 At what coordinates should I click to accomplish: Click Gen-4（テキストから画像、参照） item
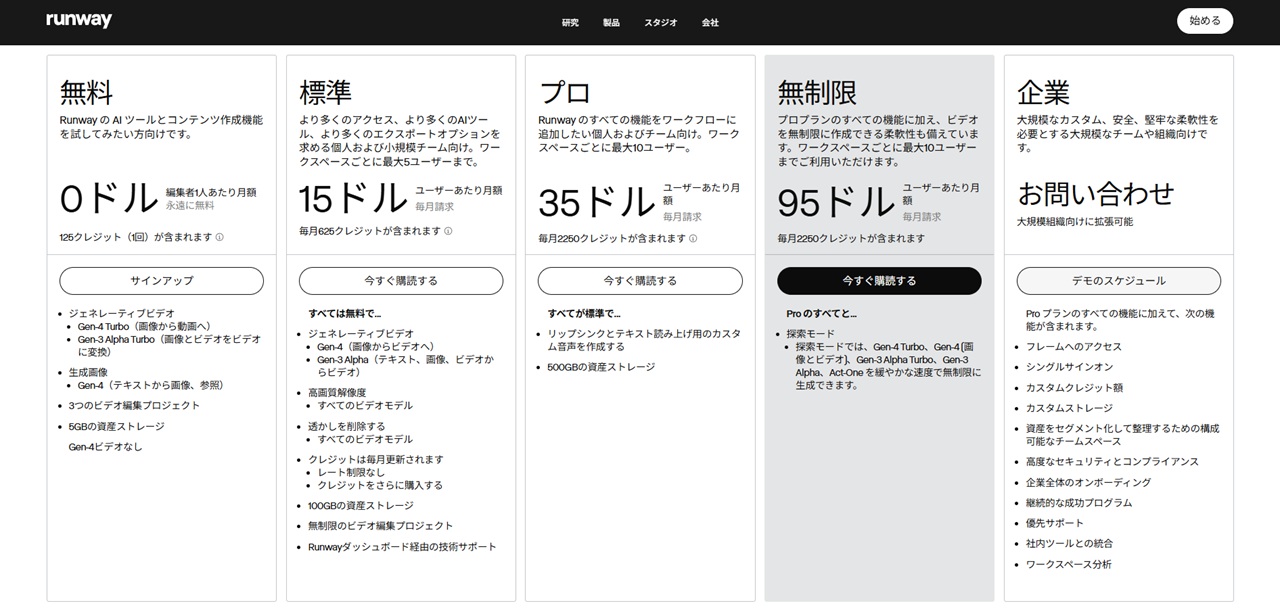[x=150, y=385]
